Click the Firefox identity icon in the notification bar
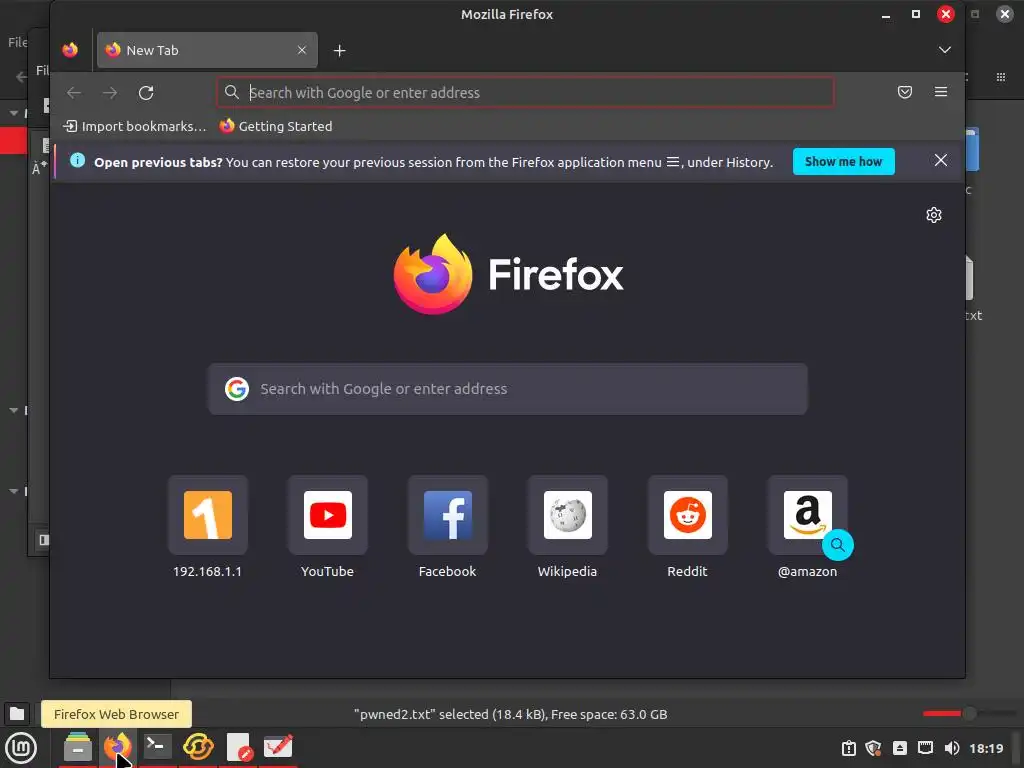Viewport: 1024px width, 768px height. 77,161
